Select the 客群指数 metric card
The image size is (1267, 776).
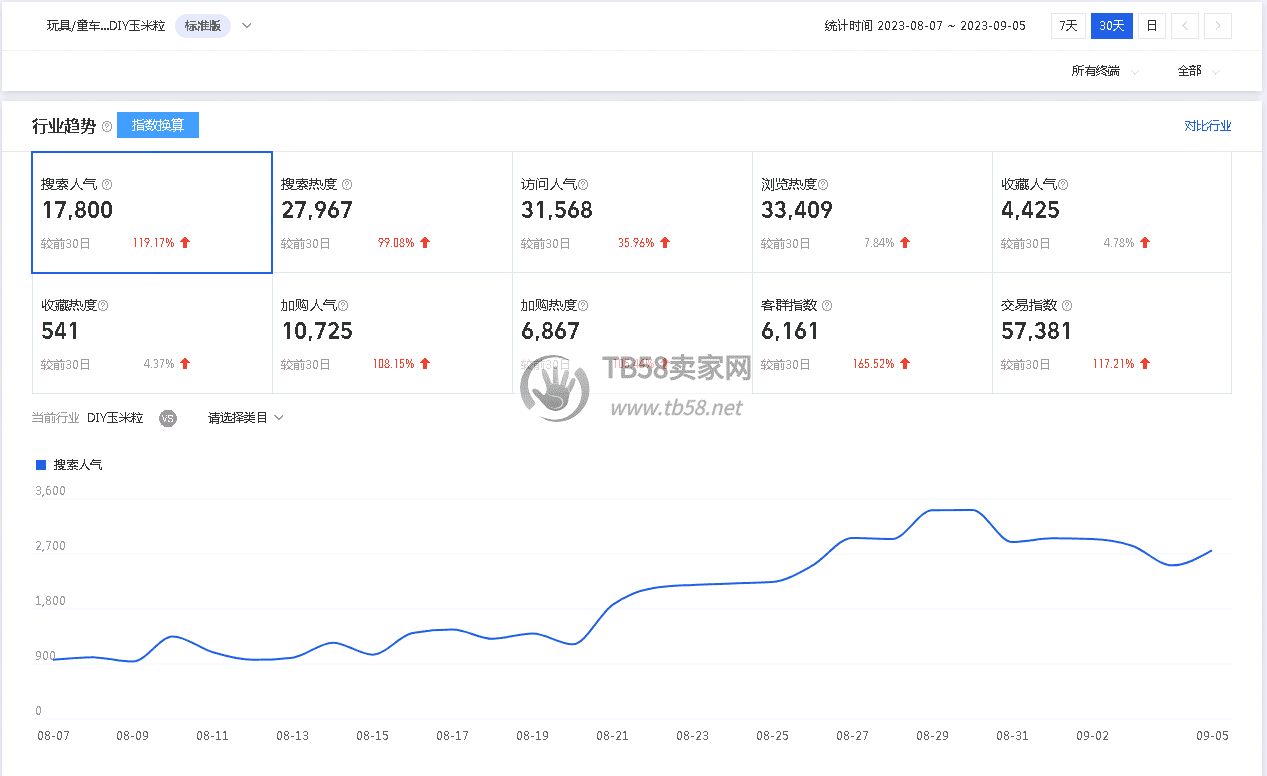coord(872,333)
